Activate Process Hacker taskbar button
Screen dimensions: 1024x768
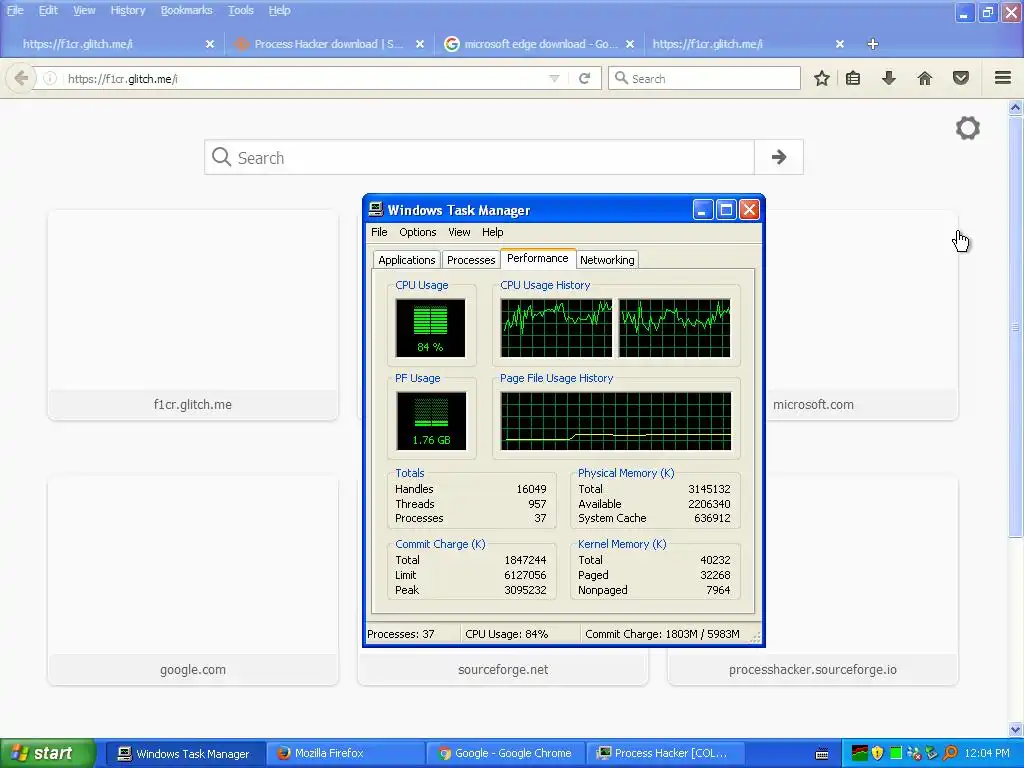tap(665, 754)
